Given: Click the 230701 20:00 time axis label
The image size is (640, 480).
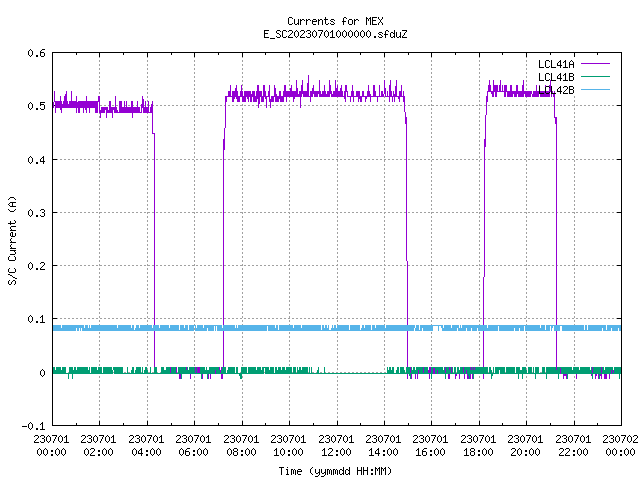Looking at the screenshot, I should point(525,445).
